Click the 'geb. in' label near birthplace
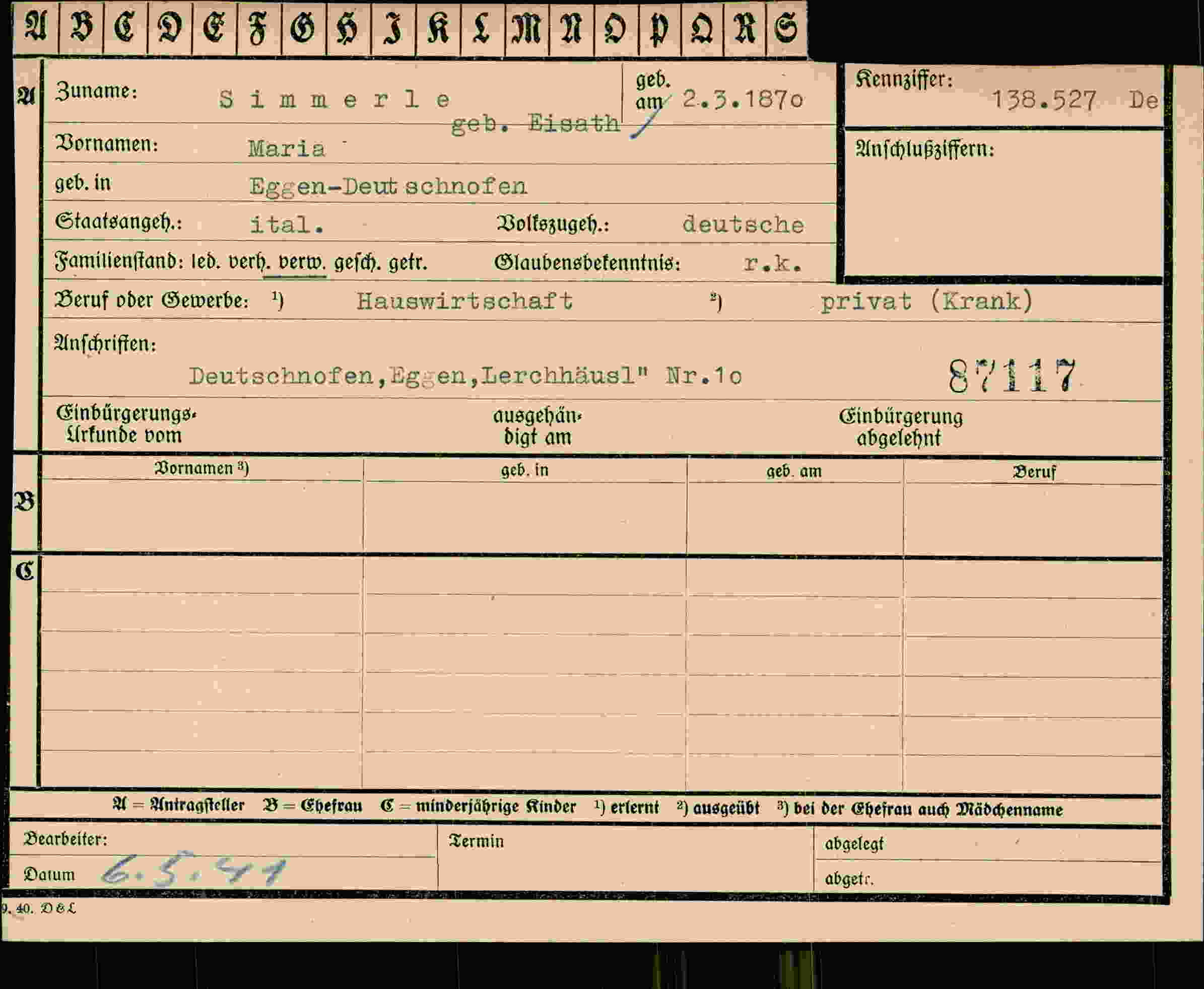Image resolution: width=1204 pixels, height=989 pixels. click(x=83, y=183)
